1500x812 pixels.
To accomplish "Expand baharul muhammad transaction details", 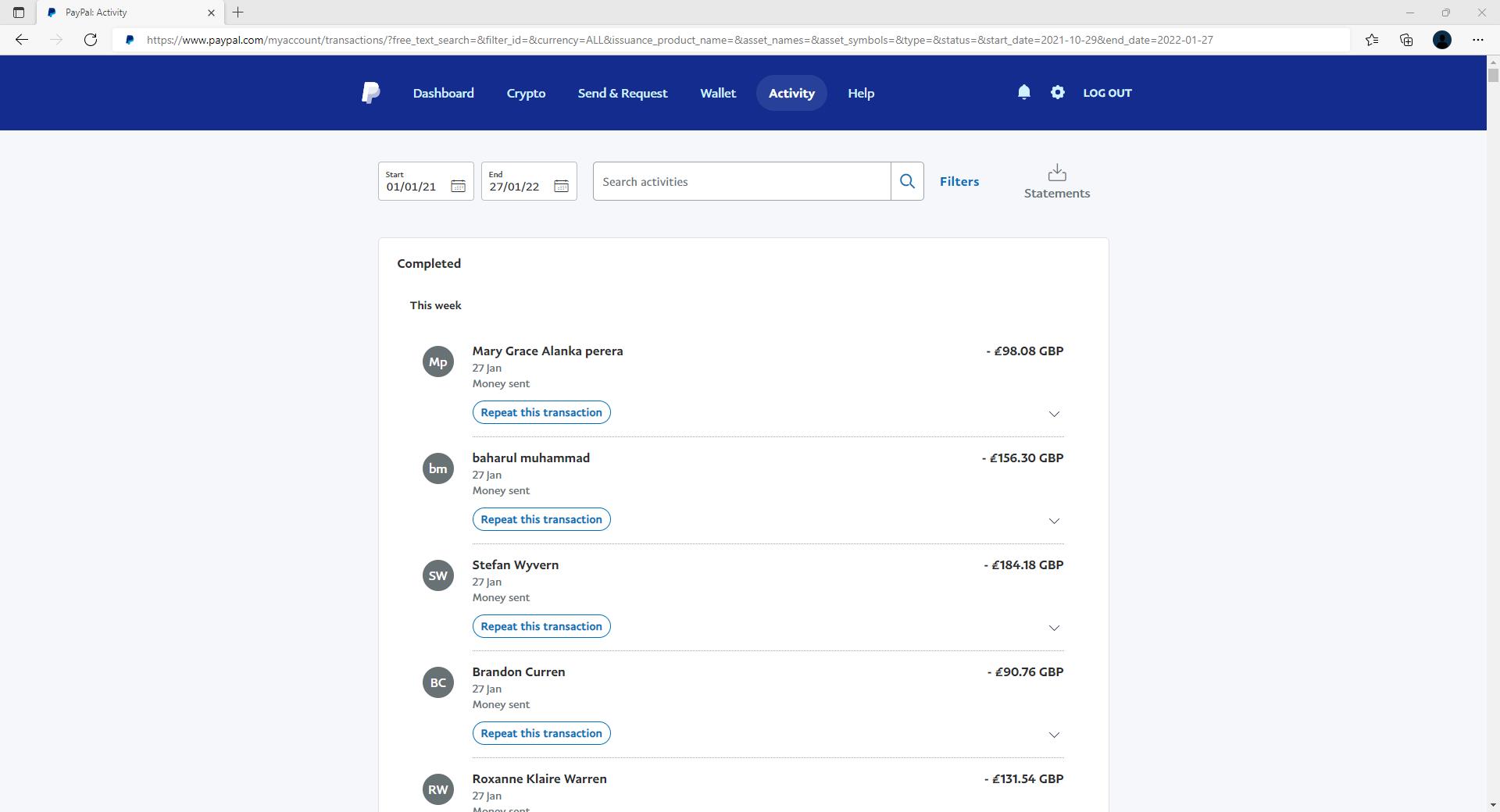I will coord(1053,521).
